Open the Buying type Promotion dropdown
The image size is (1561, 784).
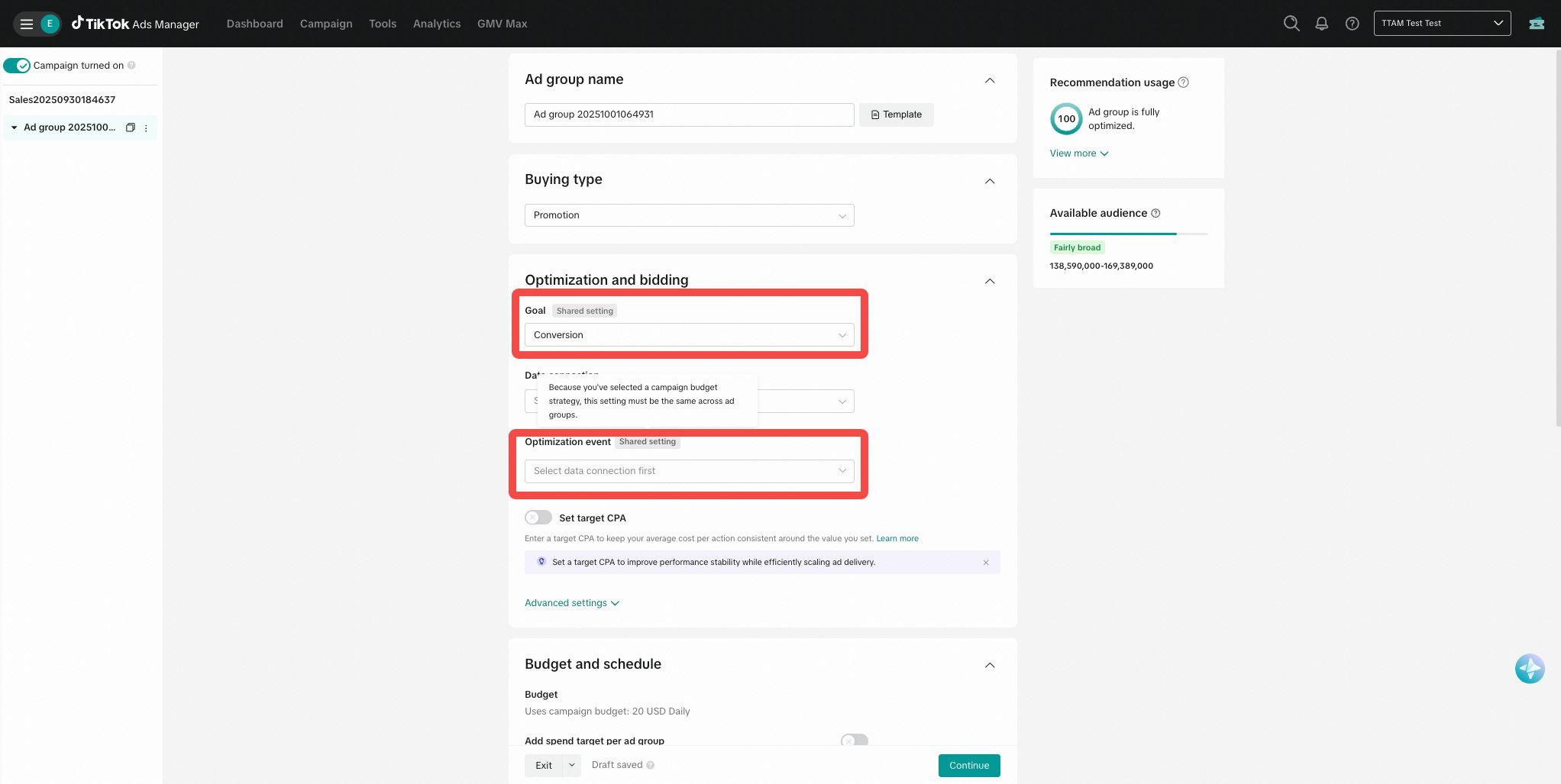point(689,215)
